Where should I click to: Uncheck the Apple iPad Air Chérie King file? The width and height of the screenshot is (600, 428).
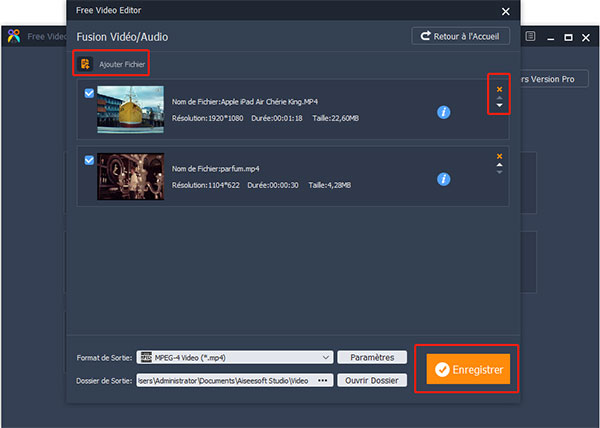pos(89,93)
